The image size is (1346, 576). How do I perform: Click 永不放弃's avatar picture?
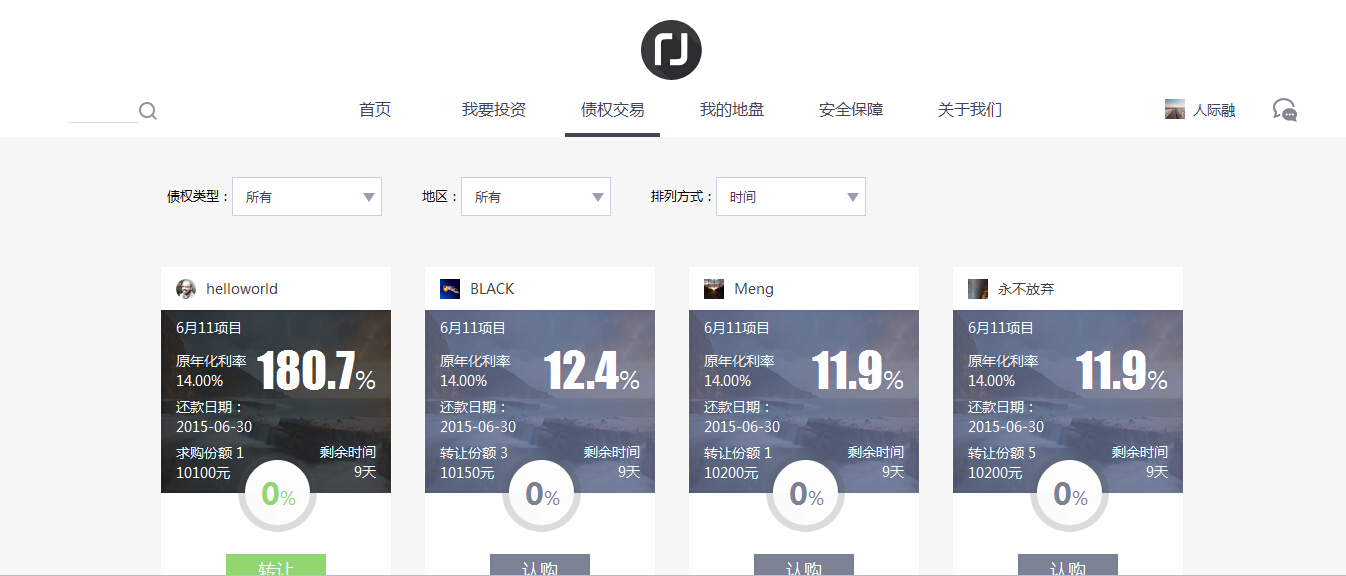978,289
